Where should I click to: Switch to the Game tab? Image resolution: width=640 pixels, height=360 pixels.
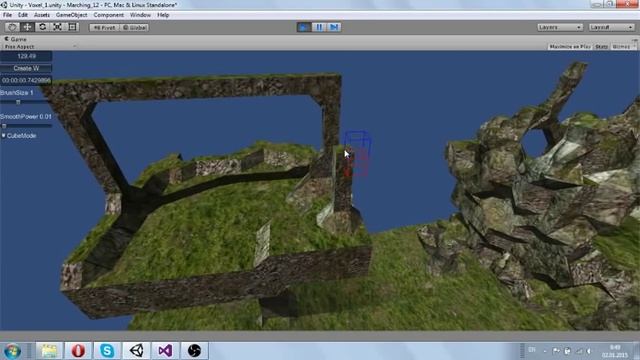click(x=16, y=39)
